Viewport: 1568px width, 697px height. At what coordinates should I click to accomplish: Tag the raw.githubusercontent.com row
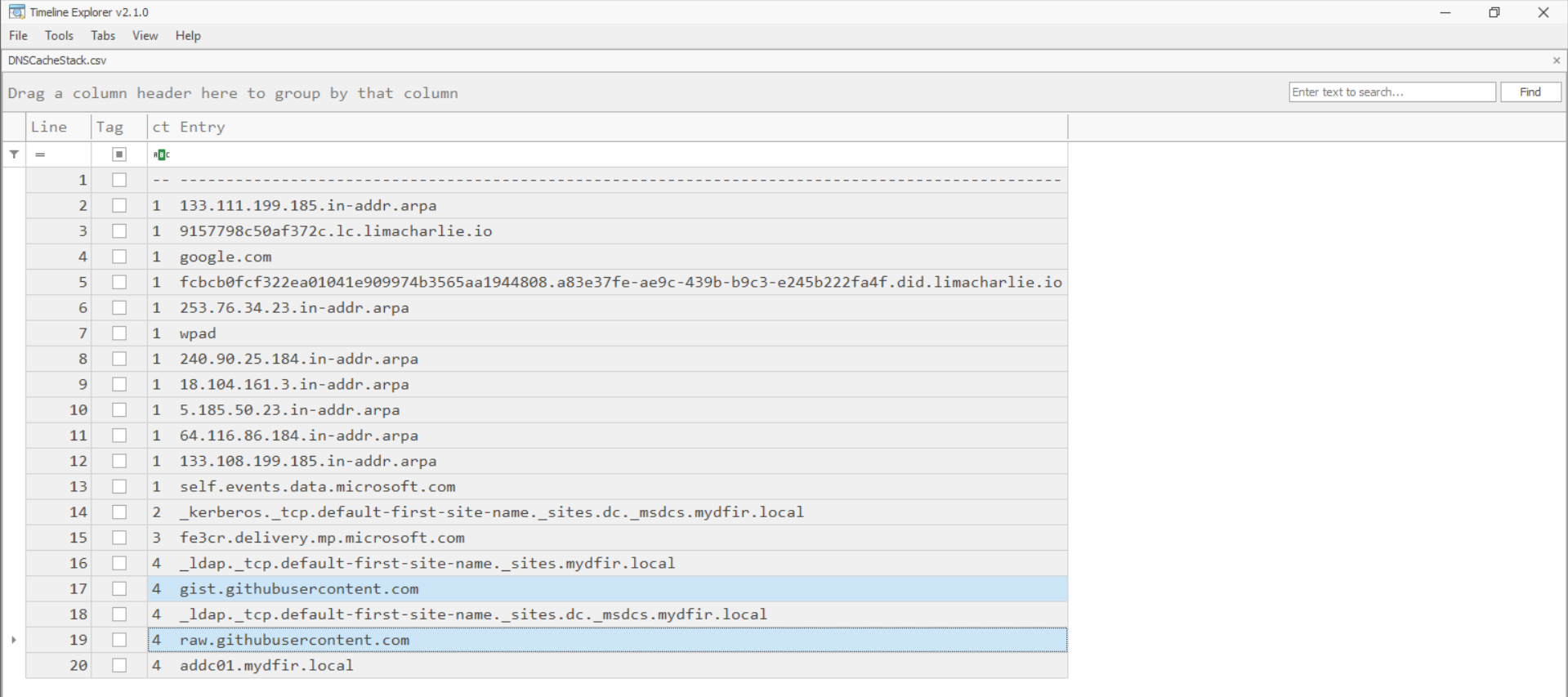click(119, 640)
